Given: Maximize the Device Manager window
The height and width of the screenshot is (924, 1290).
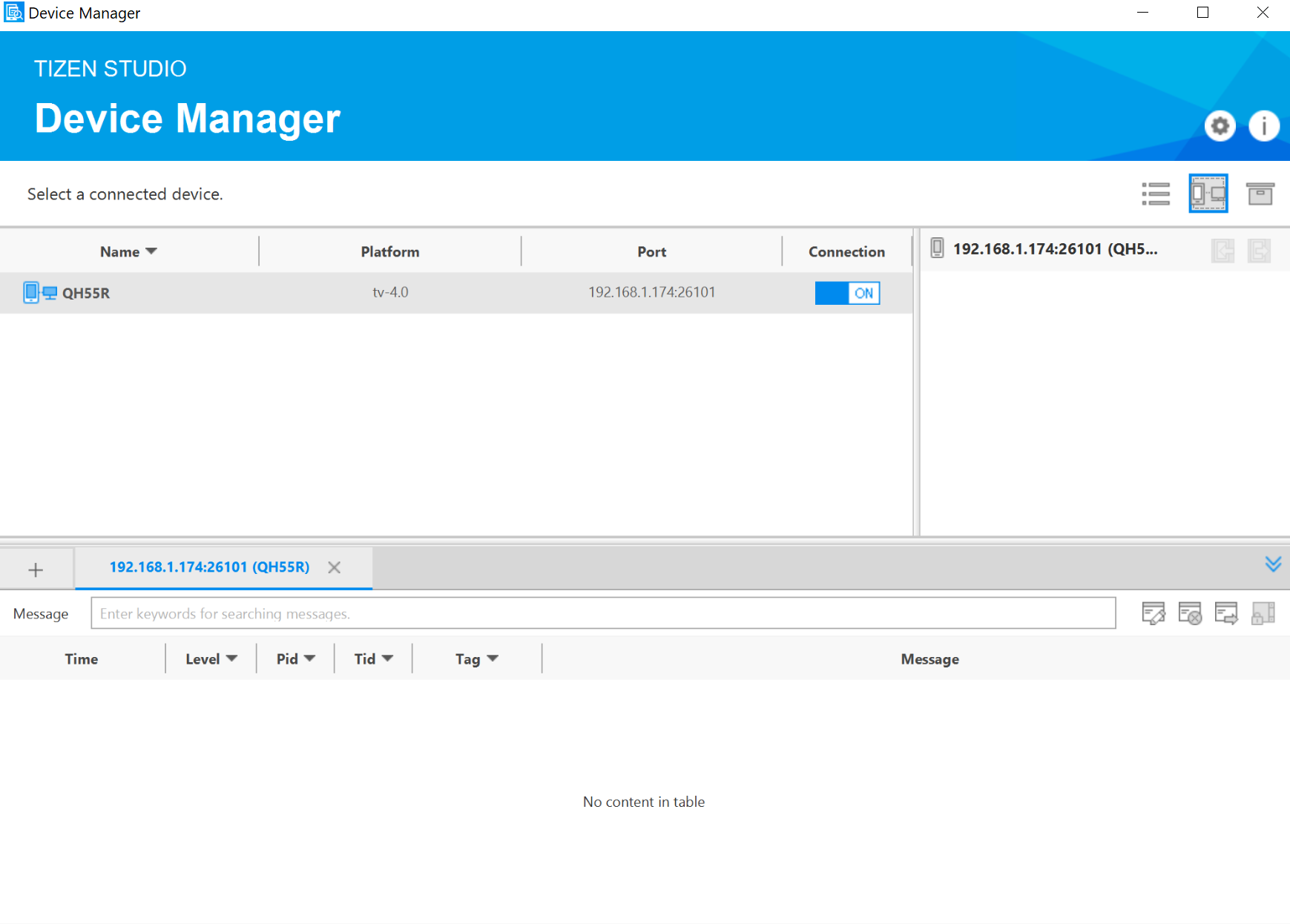Looking at the screenshot, I should [x=1202, y=13].
